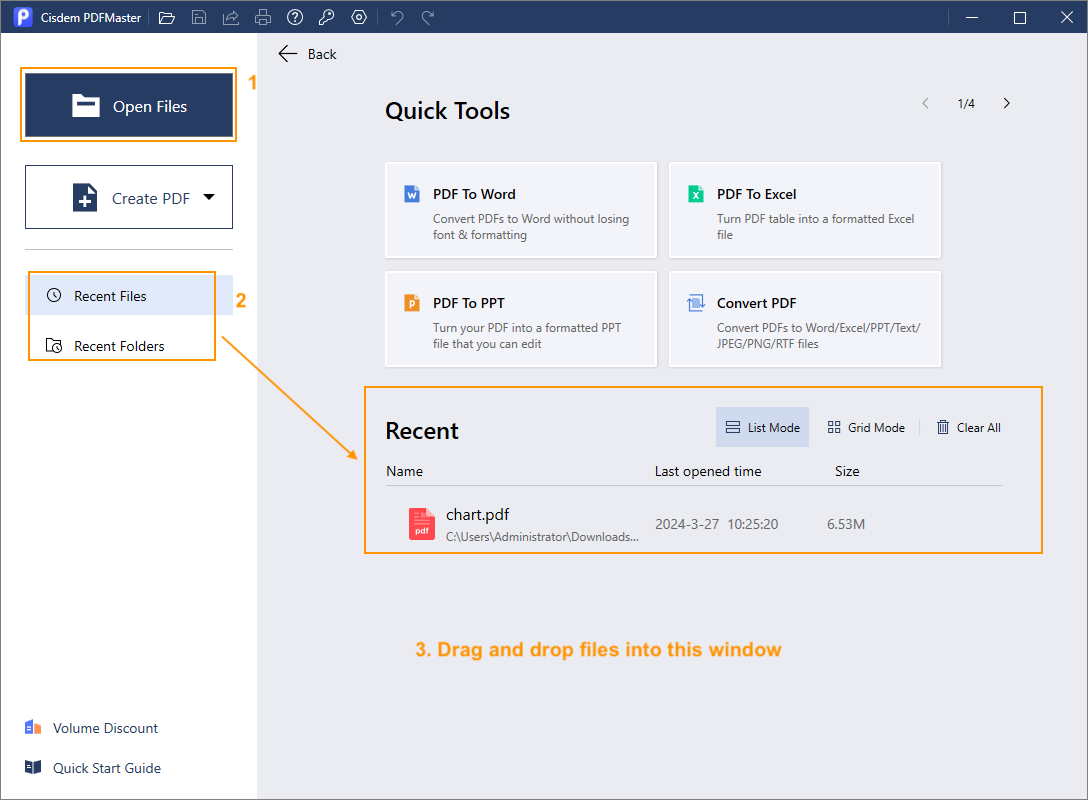Close the Cisdem PDFMaster window

[1066, 17]
